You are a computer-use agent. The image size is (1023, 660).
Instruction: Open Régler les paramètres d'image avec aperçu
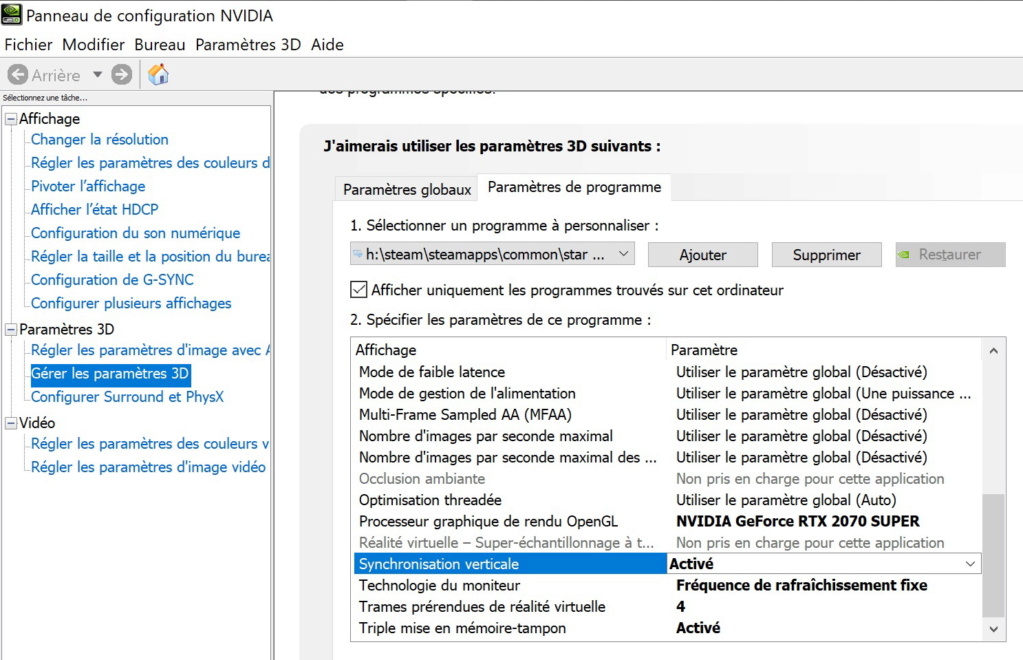150,351
